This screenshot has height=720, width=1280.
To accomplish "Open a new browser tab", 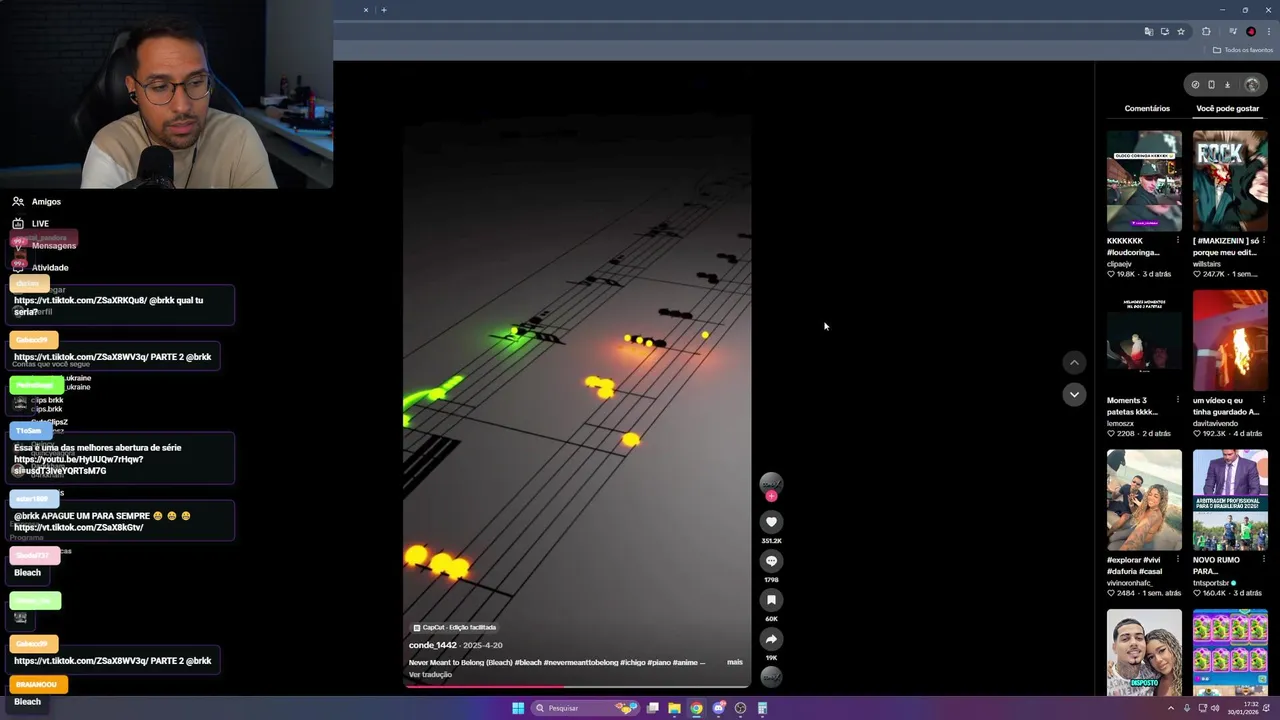I will point(384,10).
